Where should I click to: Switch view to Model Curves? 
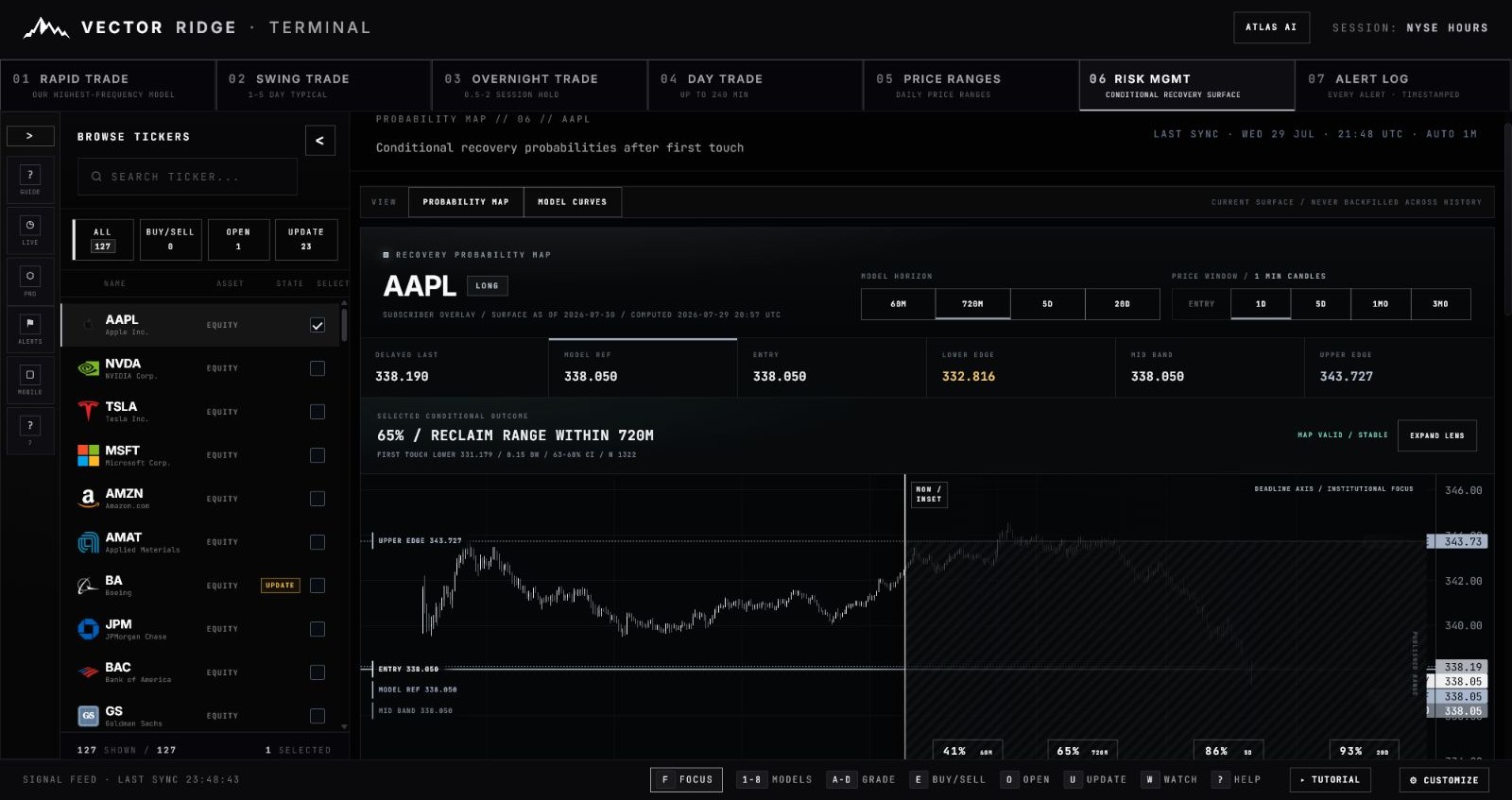tap(573, 202)
